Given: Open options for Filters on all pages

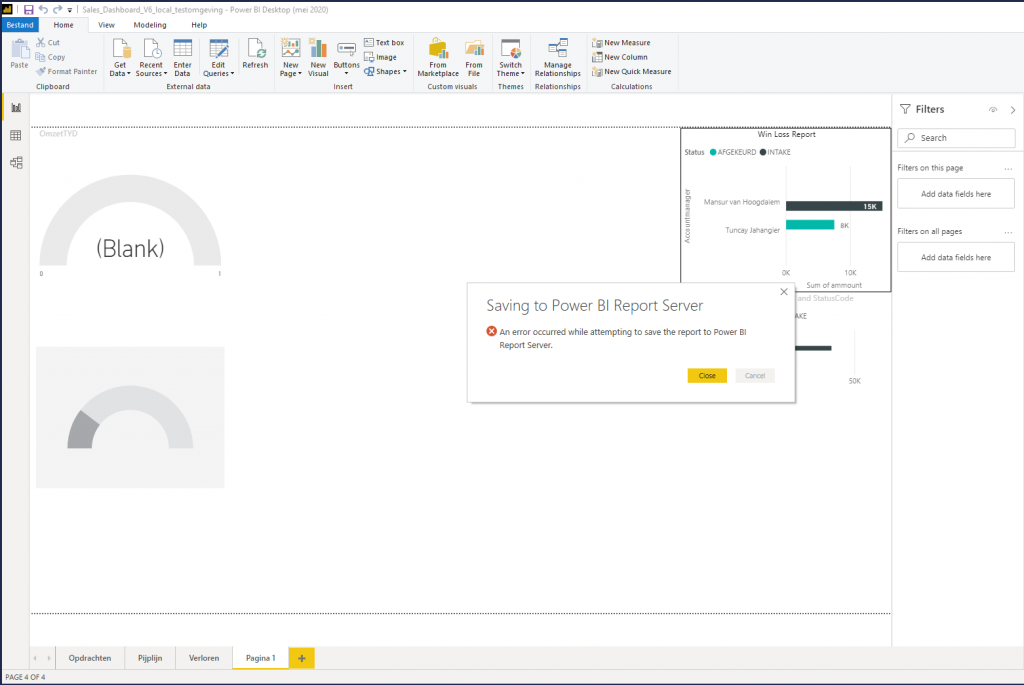Looking at the screenshot, I should pyautogui.click(x=1008, y=232).
